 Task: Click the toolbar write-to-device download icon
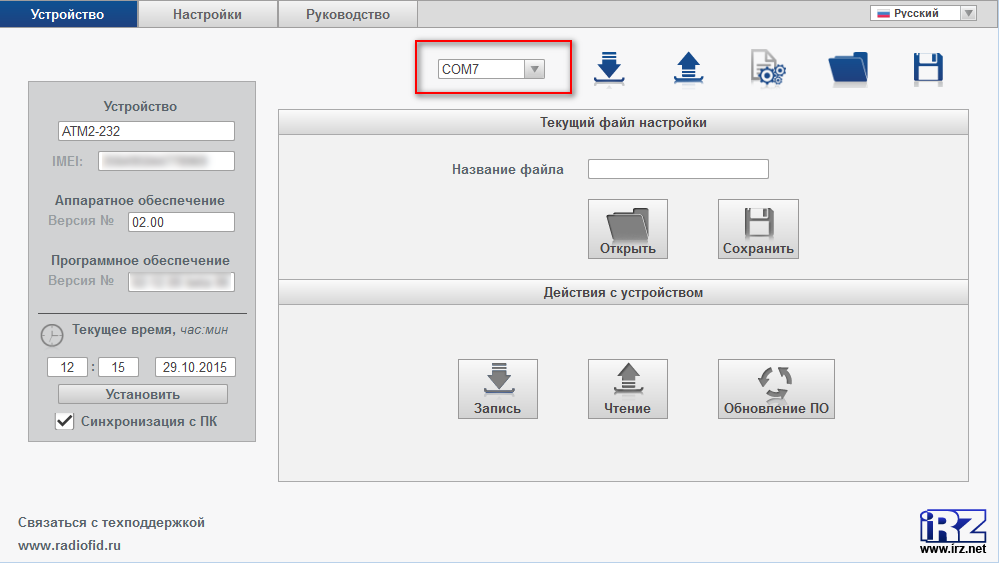[608, 67]
